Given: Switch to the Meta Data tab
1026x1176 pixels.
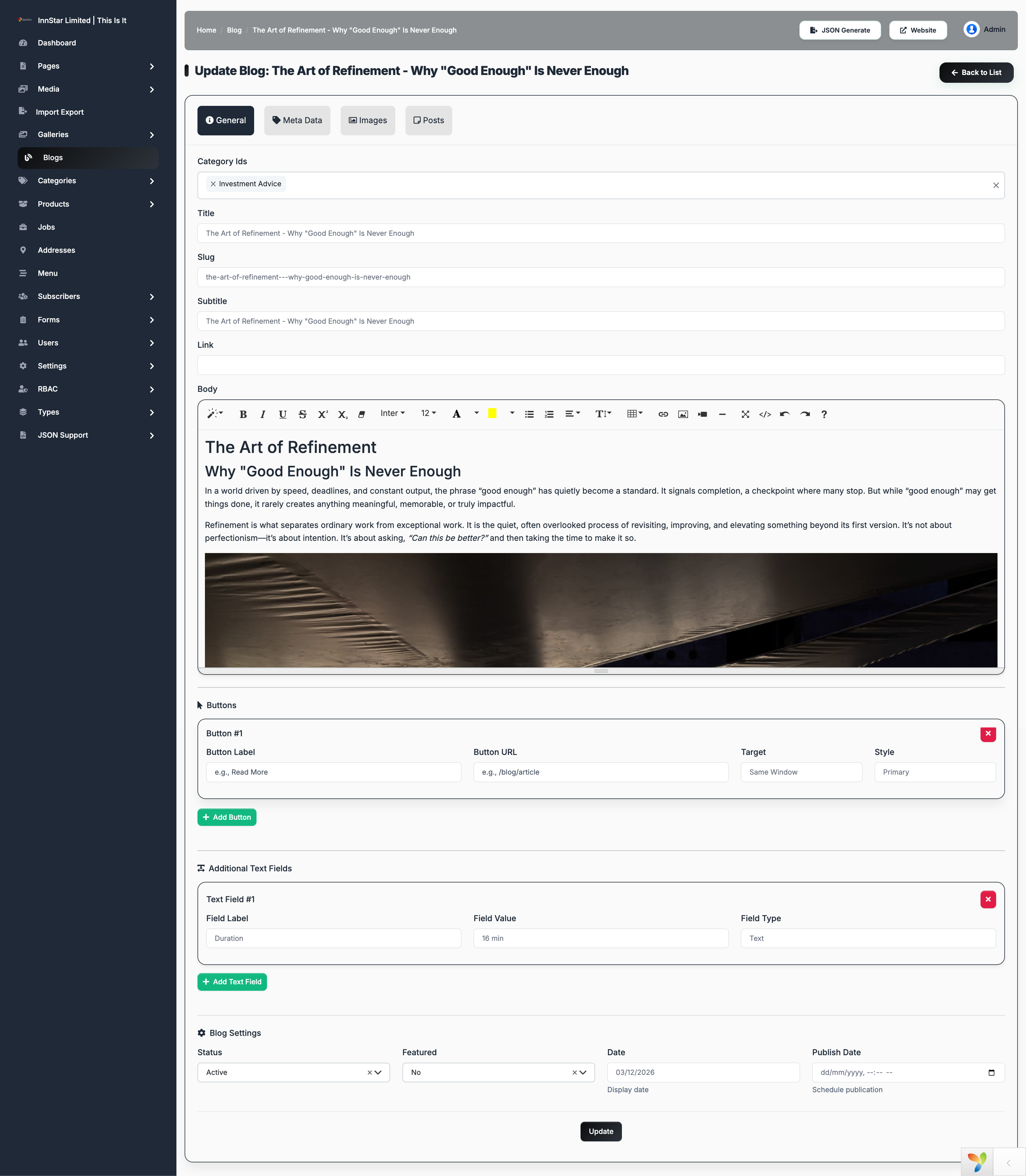Looking at the screenshot, I should coord(297,120).
